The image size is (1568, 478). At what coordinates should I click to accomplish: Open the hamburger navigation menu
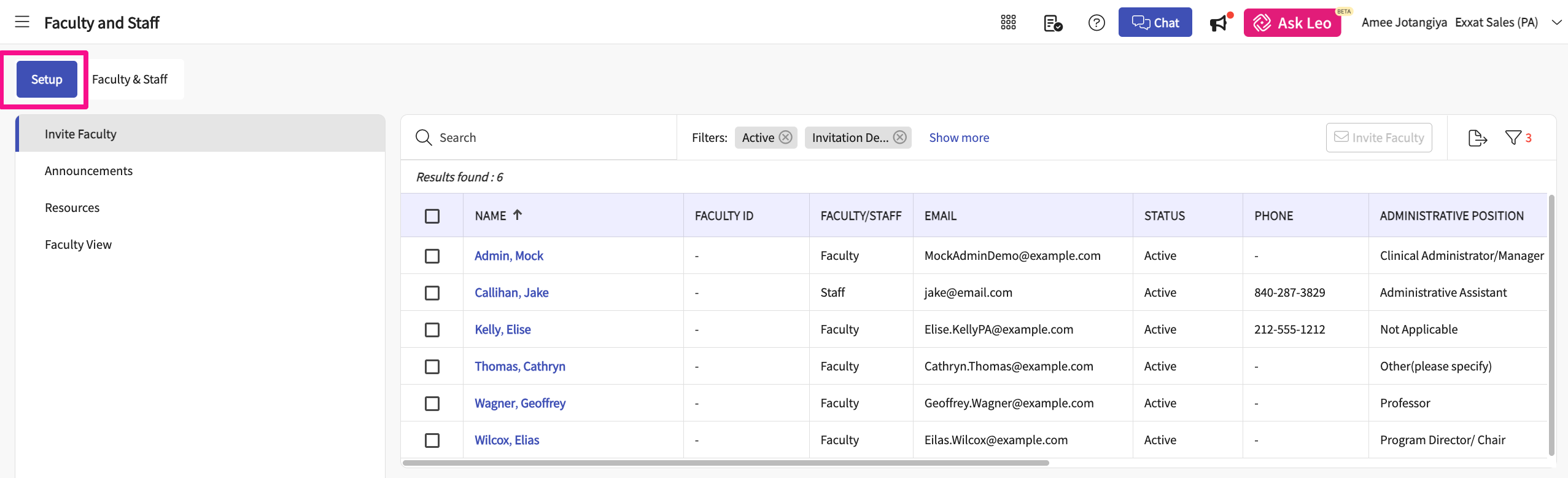pyautogui.click(x=22, y=22)
